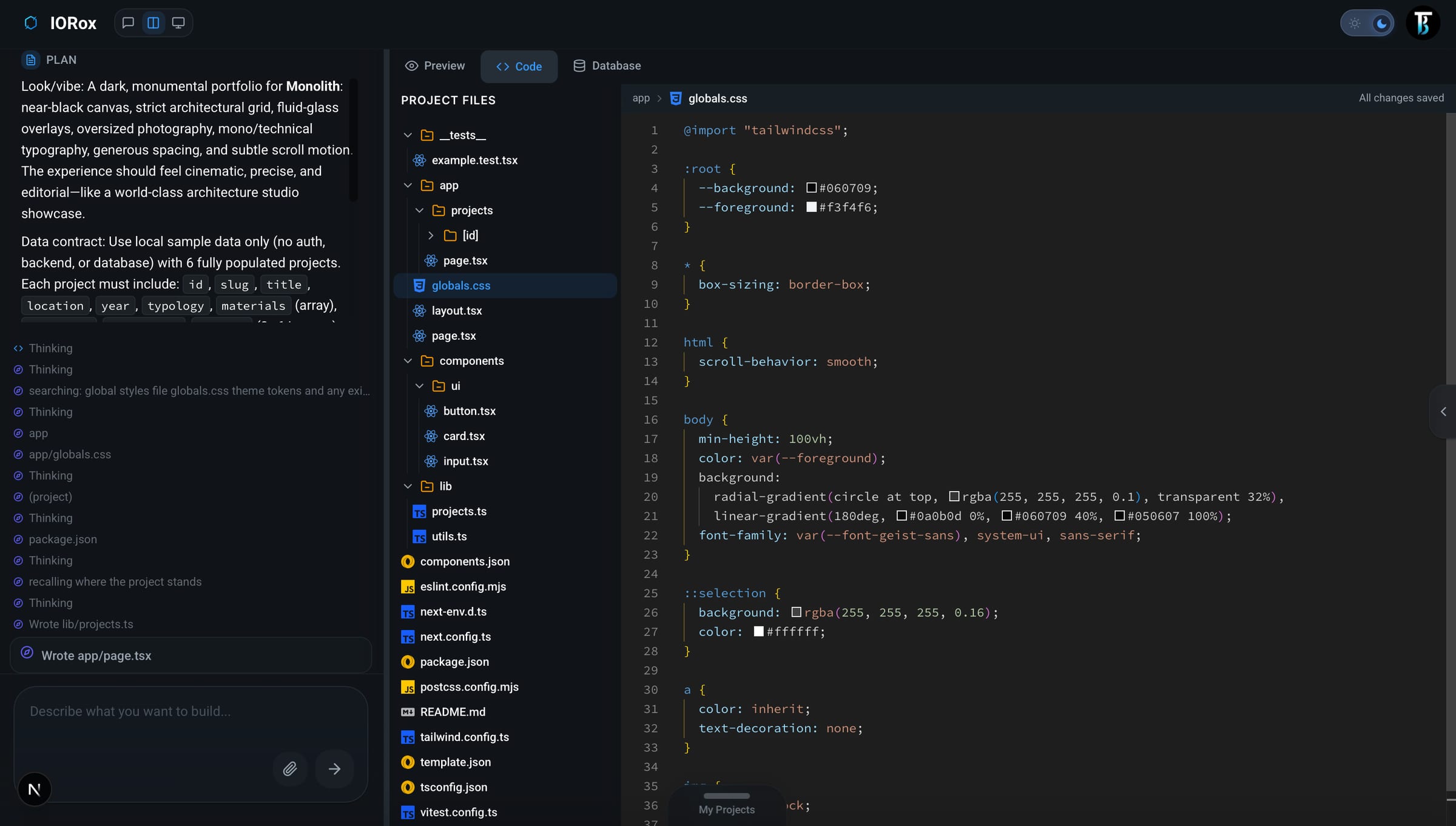
Task: Open tsconfig.json file
Action: (505, 787)
